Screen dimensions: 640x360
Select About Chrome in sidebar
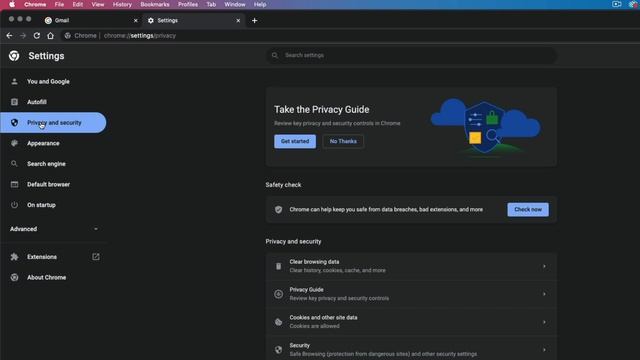pyautogui.click(x=53, y=278)
